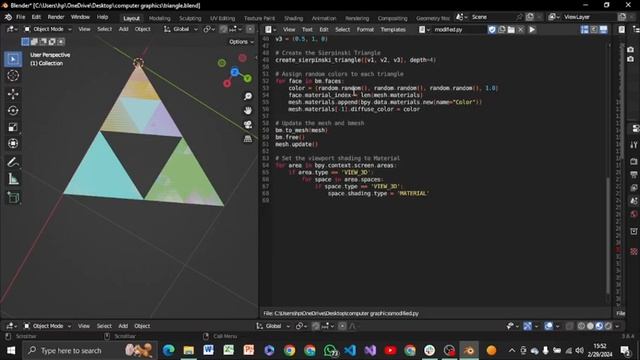The height and width of the screenshot is (360, 640).
Task: Click the Scene name field
Action: [493, 17]
